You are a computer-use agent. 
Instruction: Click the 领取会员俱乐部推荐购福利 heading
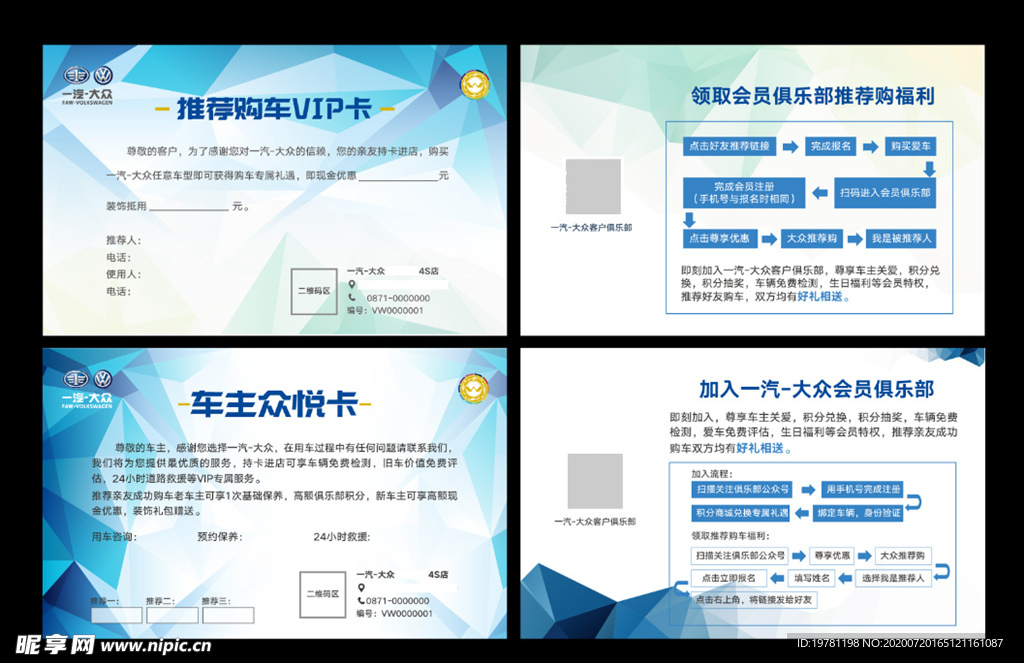tap(812, 96)
